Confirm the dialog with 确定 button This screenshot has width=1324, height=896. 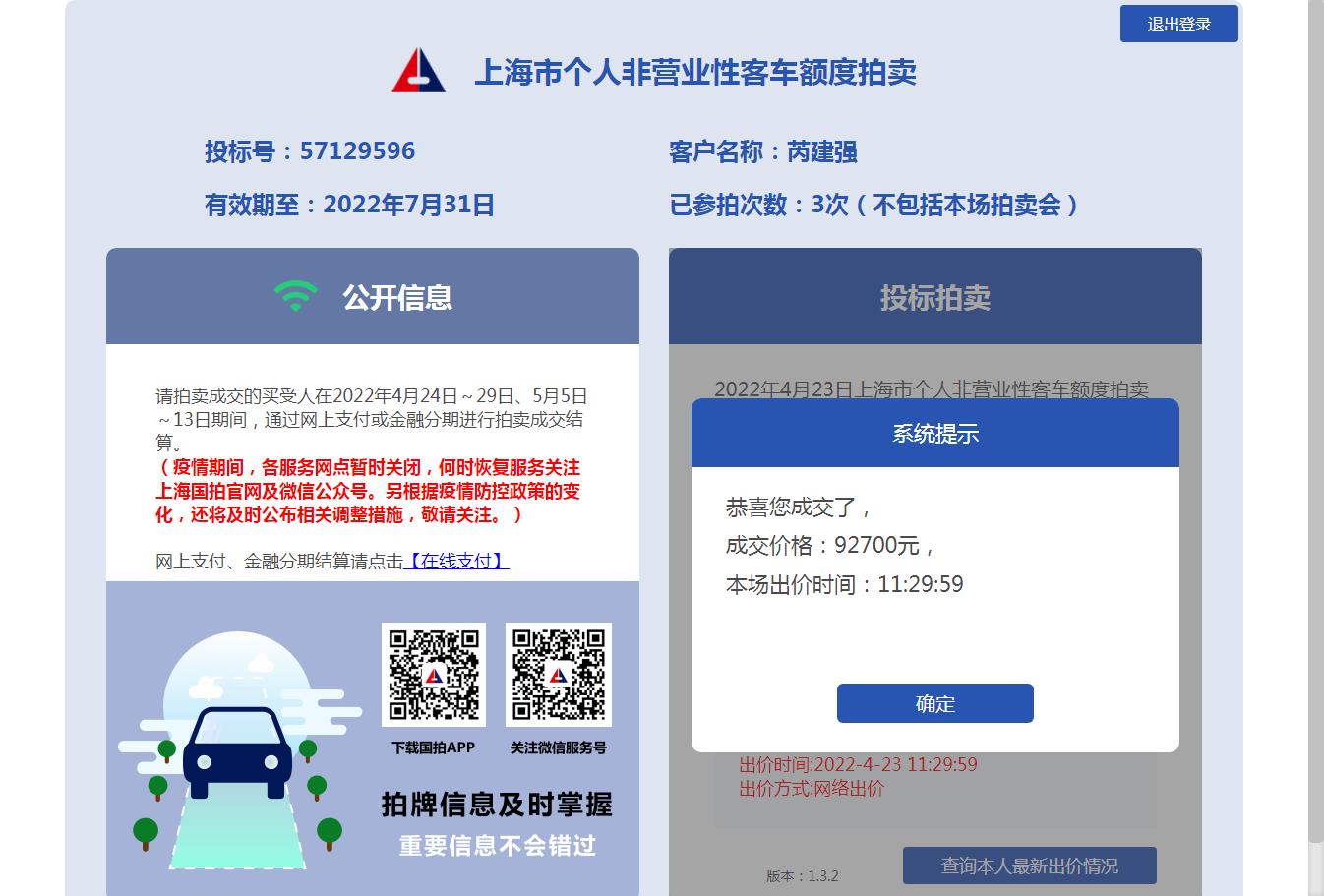(934, 703)
